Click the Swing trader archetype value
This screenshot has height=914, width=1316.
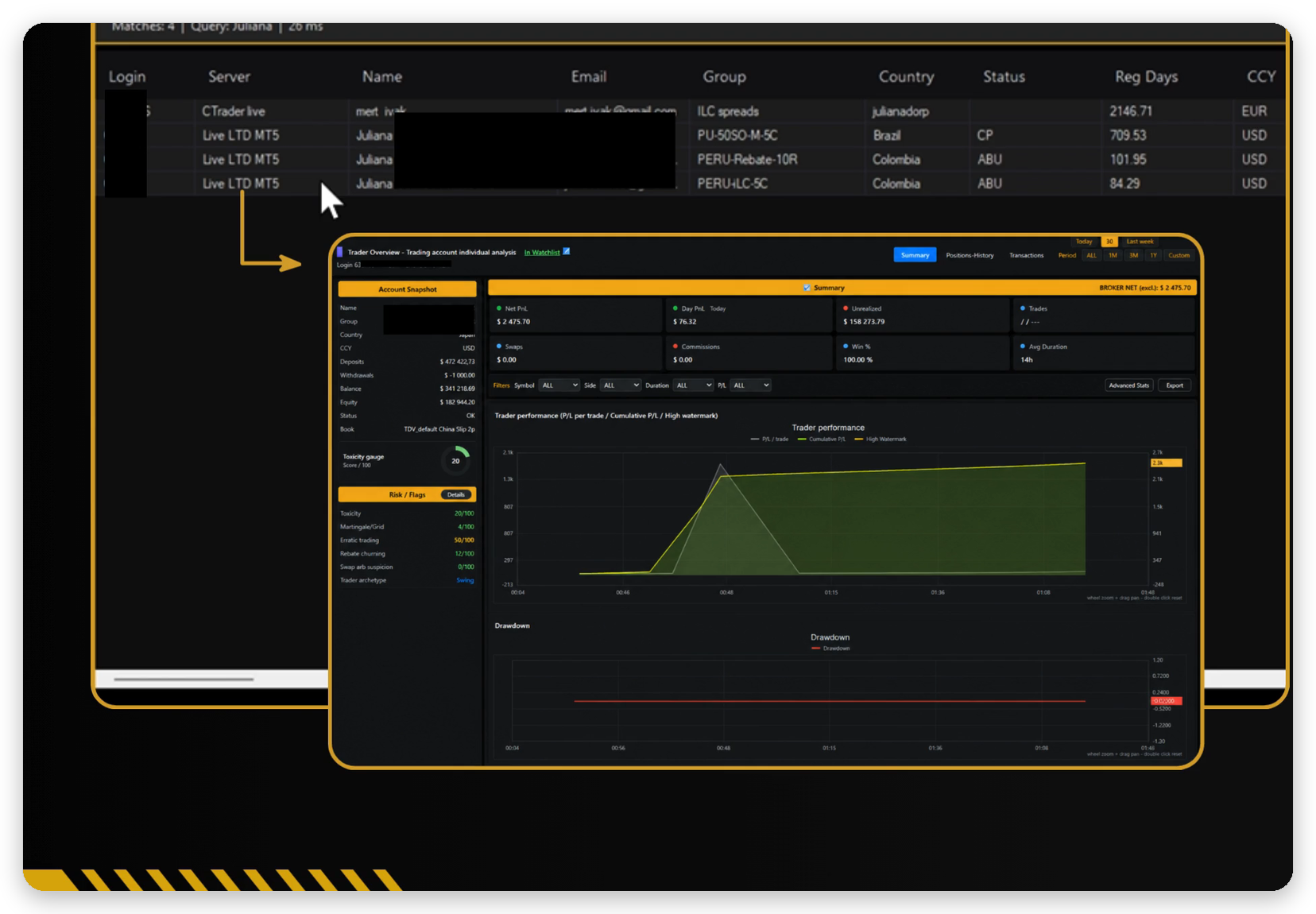pyautogui.click(x=465, y=580)
